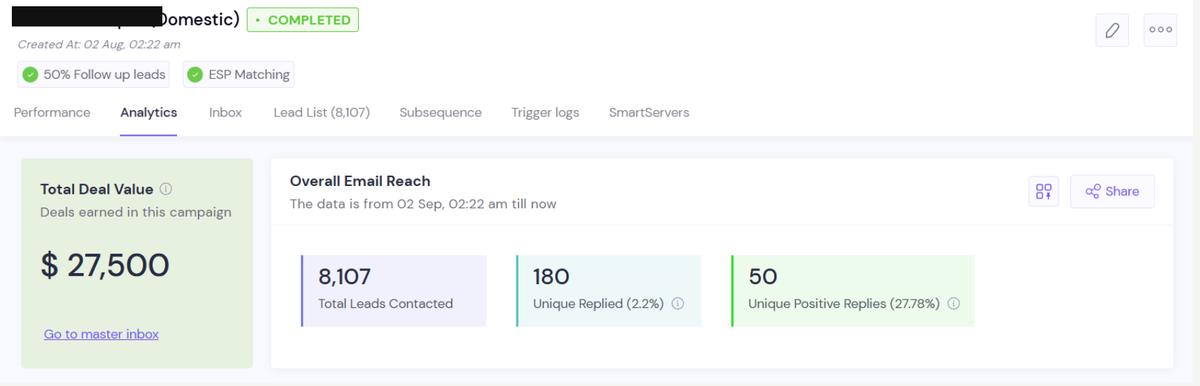Select the Analytics tab
1200x386 pixels.
pyautogui.click(x=149, y=113)
